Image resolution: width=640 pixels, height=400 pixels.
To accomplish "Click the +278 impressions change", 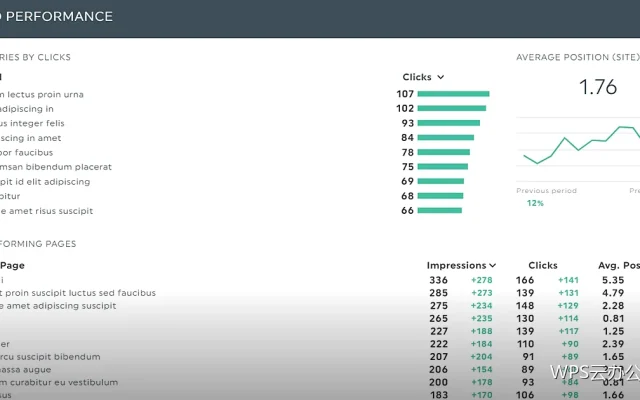I will tap(482, 280).
